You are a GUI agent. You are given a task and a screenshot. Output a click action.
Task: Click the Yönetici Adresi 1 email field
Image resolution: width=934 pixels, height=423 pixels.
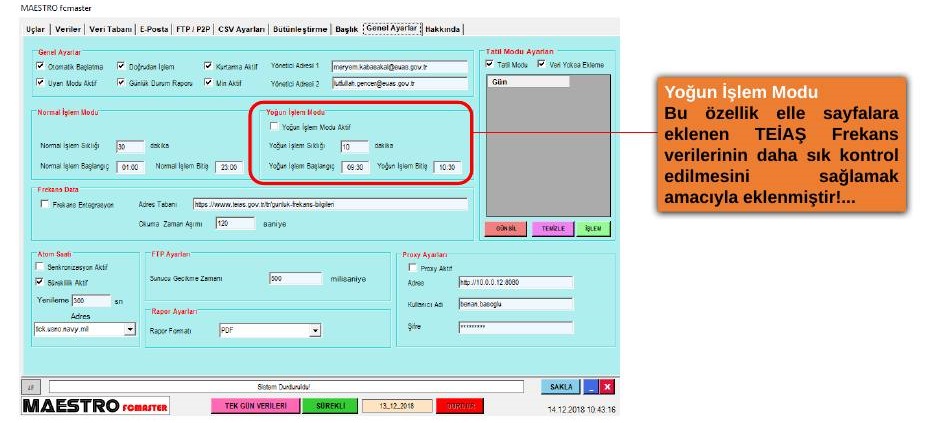coord(400,67)
